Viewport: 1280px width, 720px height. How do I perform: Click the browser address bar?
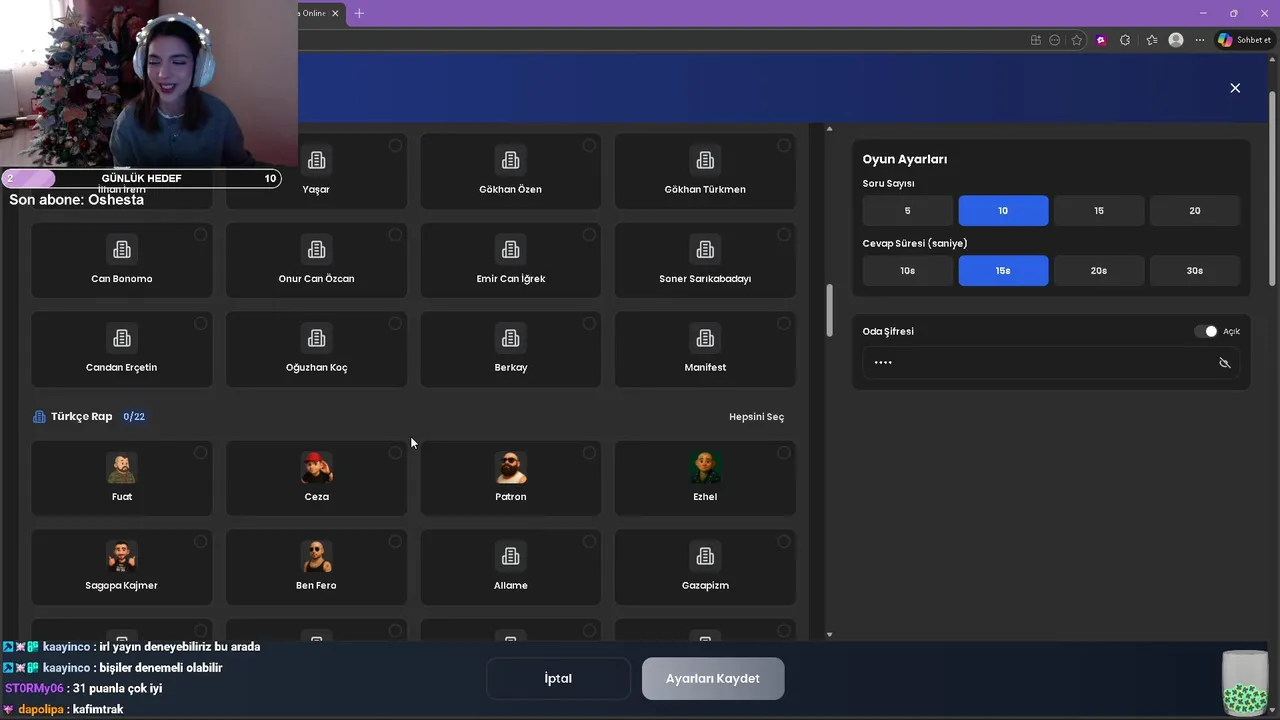[660, 40]
